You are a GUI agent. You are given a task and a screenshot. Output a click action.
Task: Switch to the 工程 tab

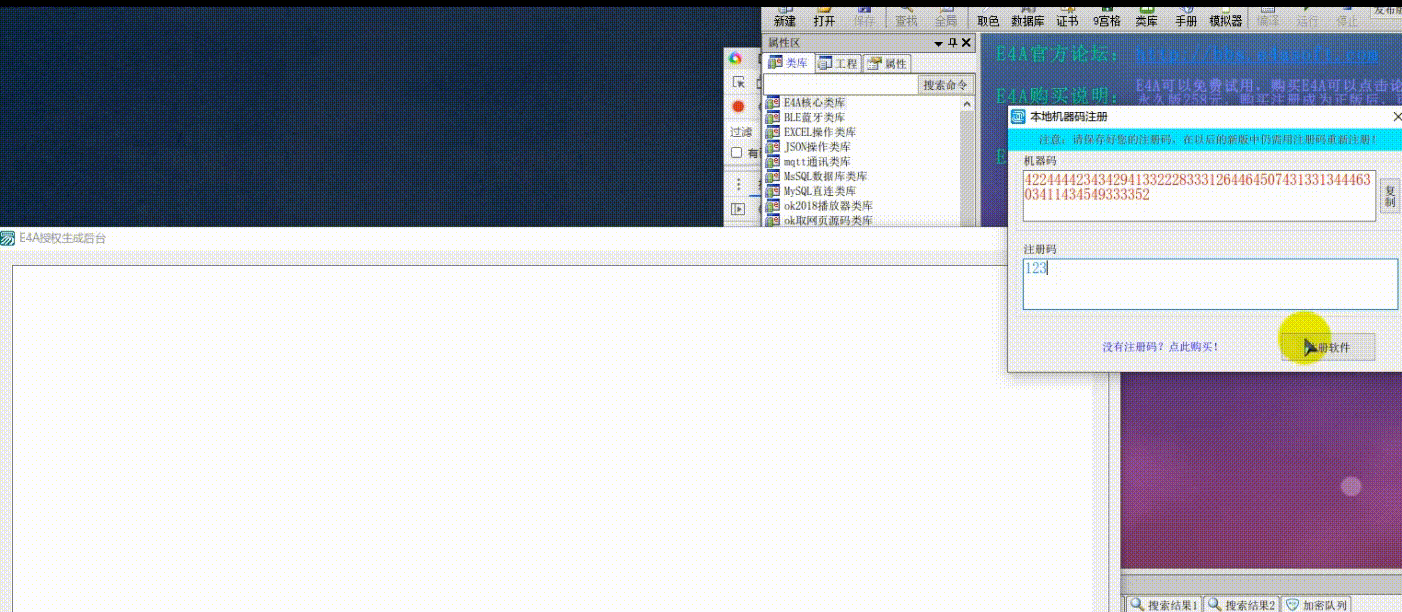click(x=838, y=63)
